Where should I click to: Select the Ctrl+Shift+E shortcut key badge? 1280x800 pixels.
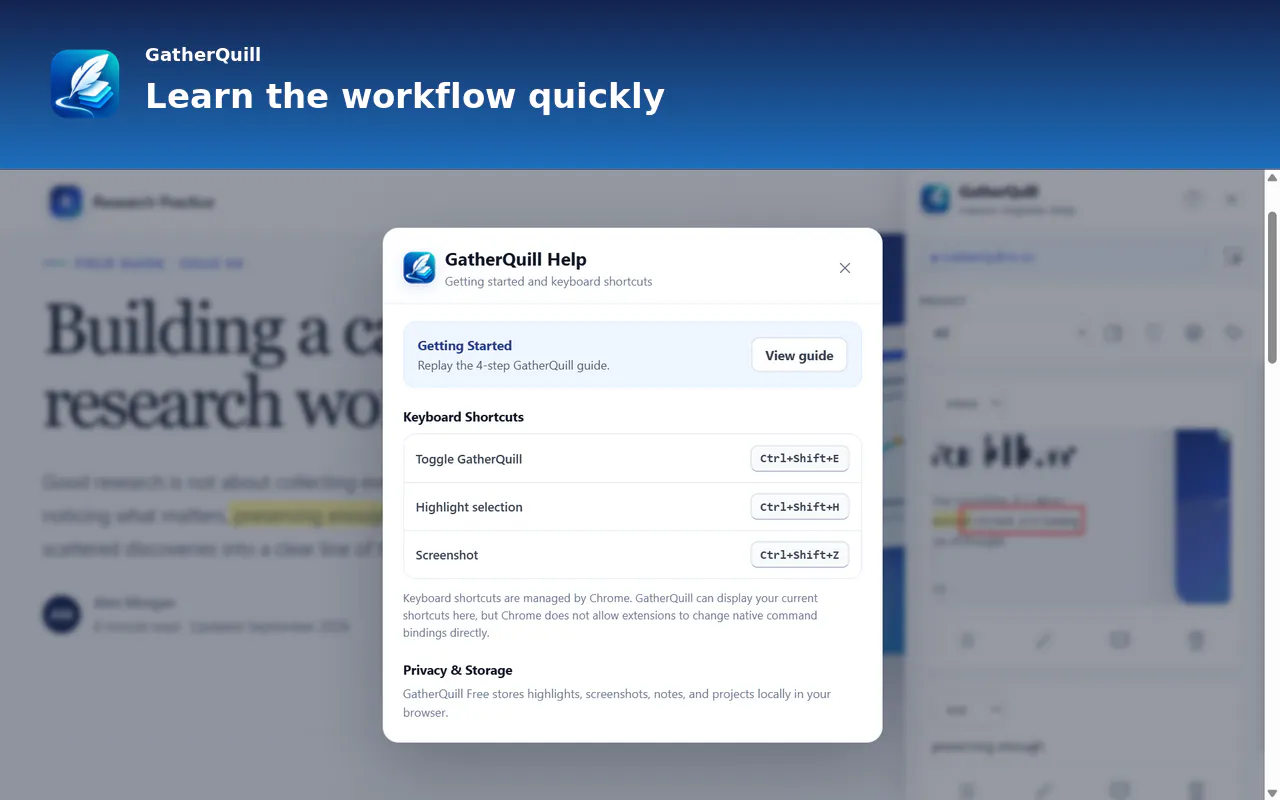799,459
